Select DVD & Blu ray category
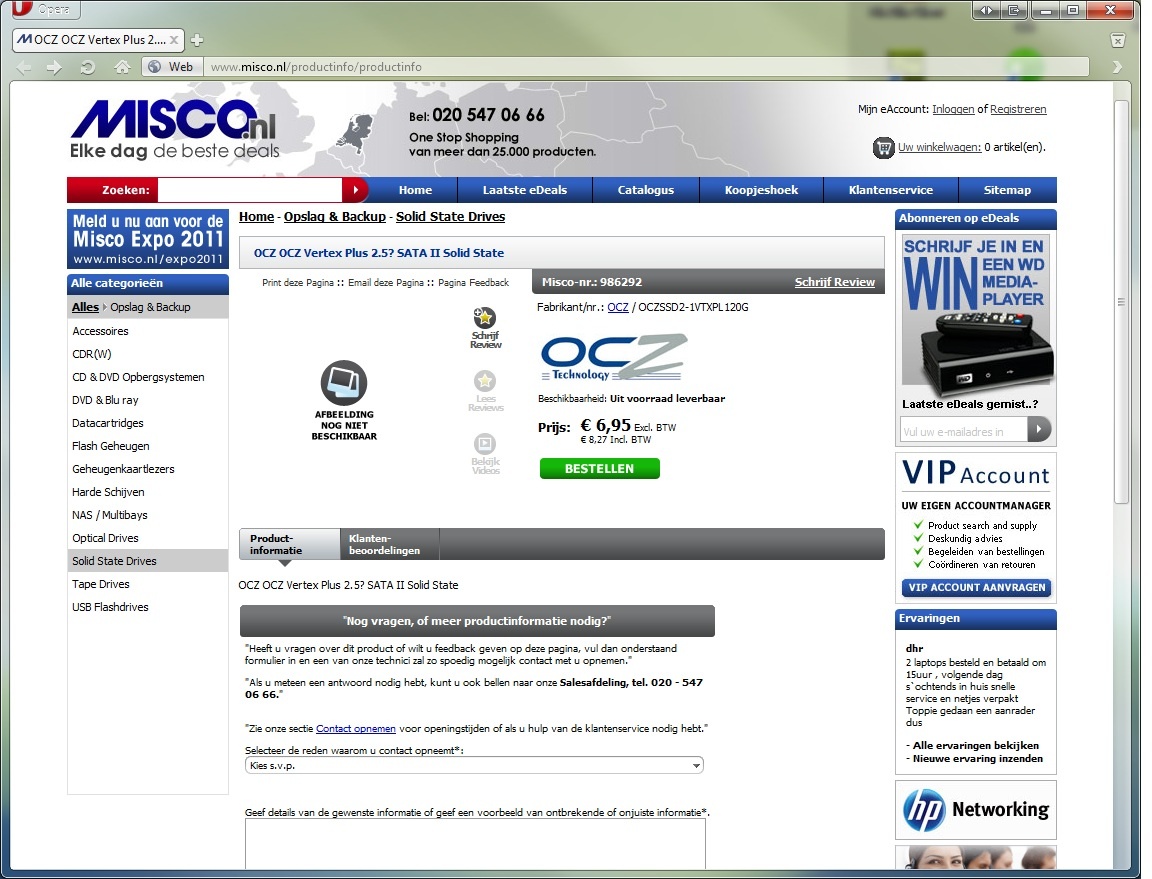1152x879 pixels. tap(105, 401)
